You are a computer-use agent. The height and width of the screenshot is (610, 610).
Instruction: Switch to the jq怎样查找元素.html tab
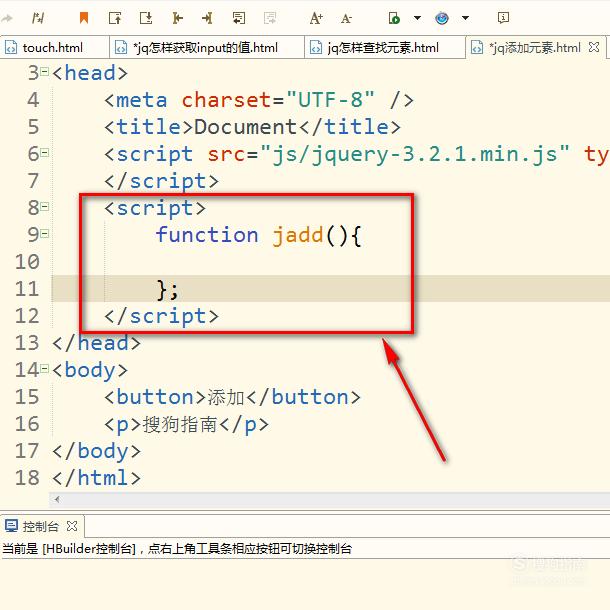coord(384,48)
